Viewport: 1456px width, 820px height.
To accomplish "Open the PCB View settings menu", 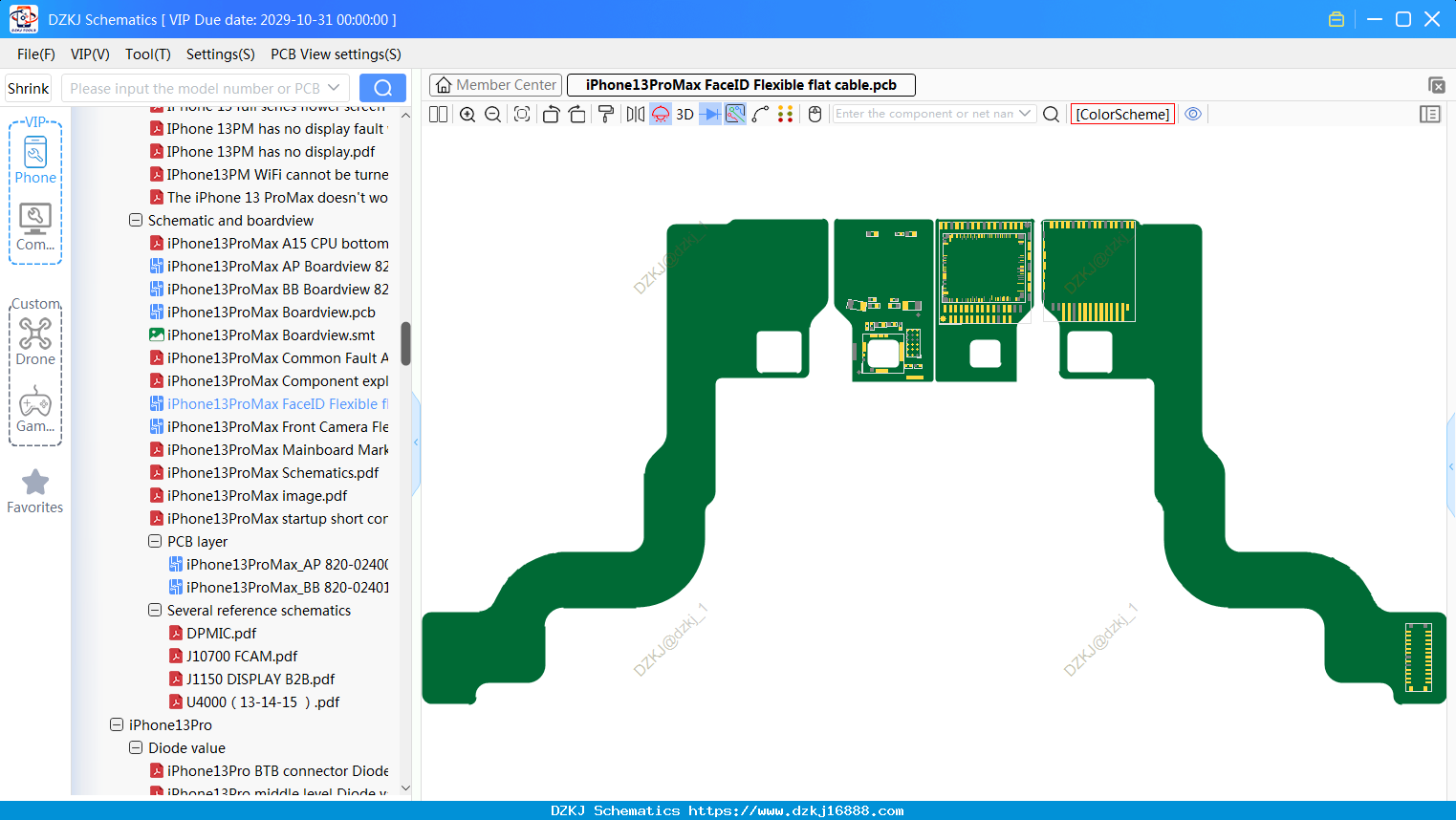I will 336,54.
